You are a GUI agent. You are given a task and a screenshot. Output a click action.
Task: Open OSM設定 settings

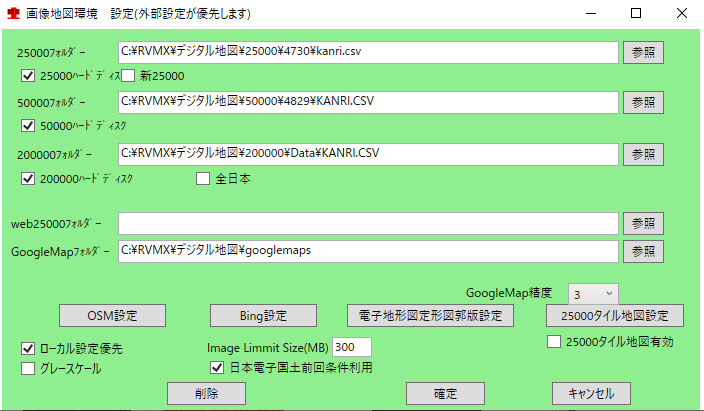tap(112, 316)
